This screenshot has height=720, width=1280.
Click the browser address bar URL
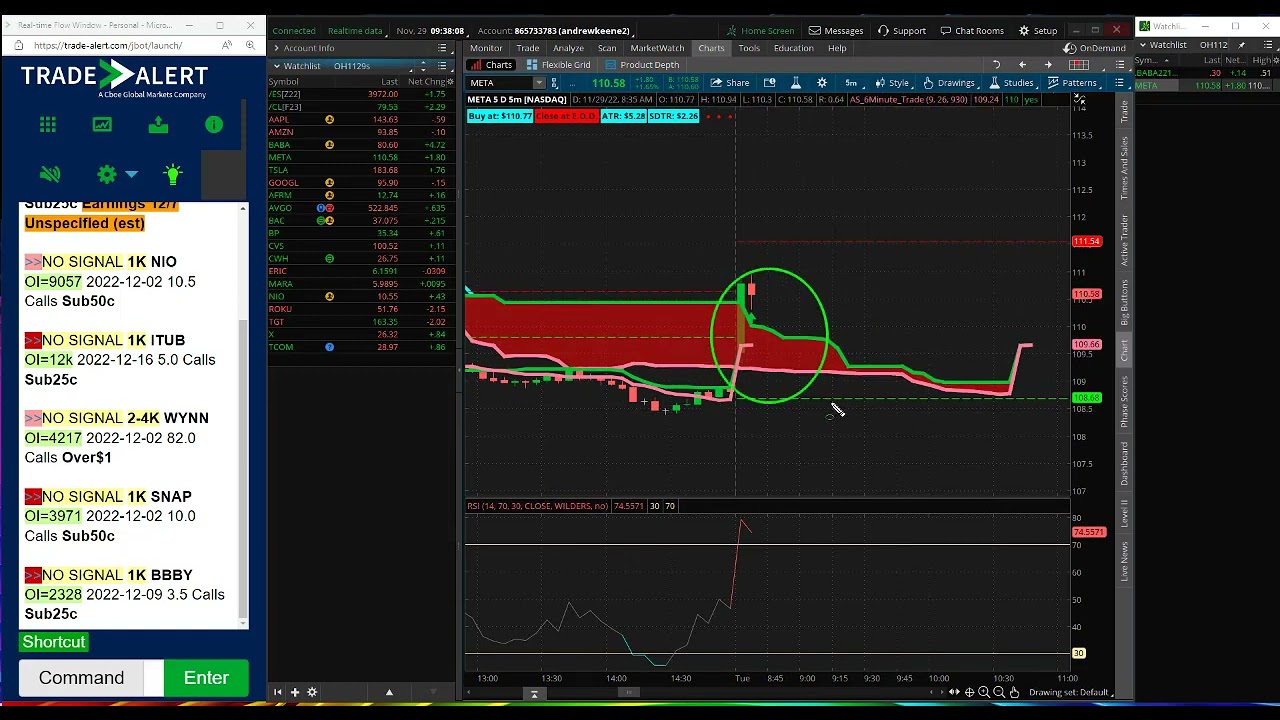(107, 45)
